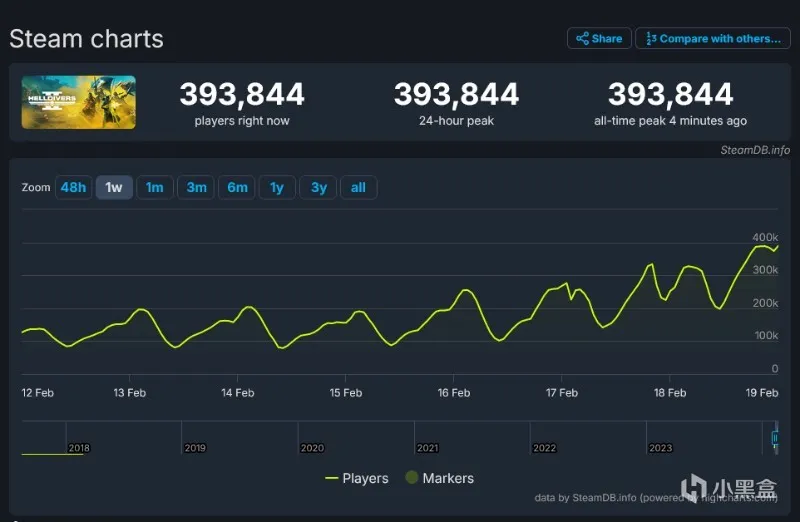Viewport: 800px width, 522px height.
Task: Click the 2021 label in navigator timeline
Action: coord(428,448)
